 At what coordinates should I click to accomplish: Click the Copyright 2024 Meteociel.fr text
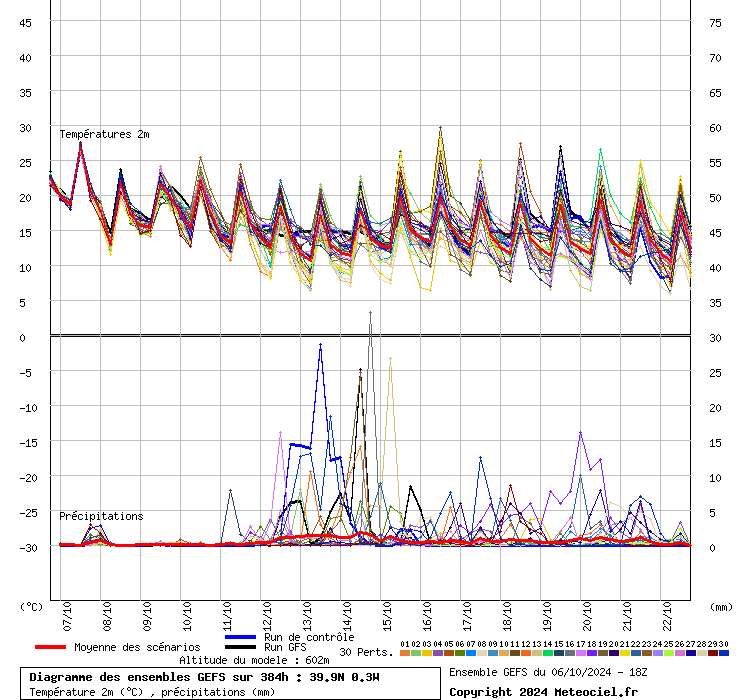(543, 692)
